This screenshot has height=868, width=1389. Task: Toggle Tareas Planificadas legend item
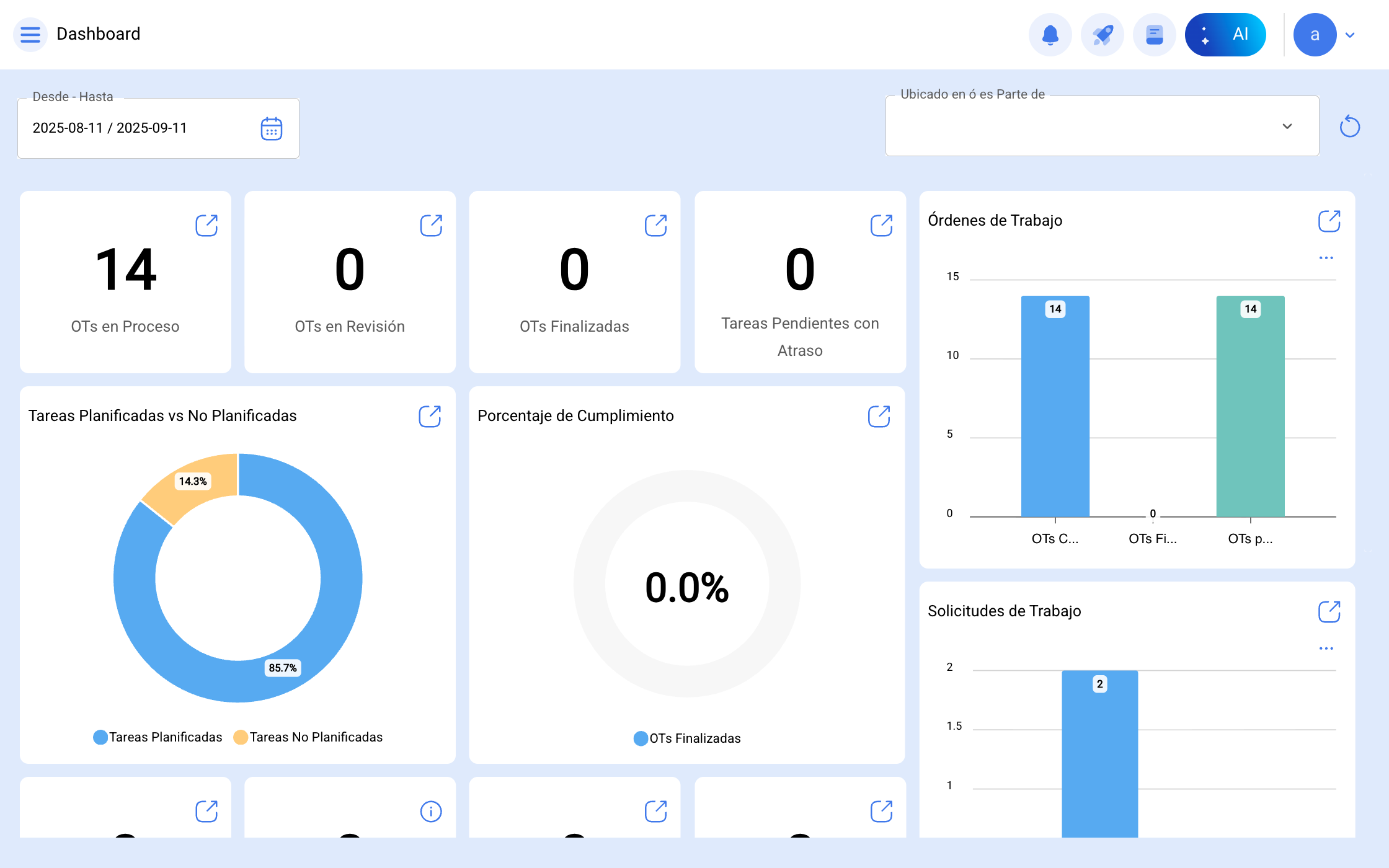(158, 737)
